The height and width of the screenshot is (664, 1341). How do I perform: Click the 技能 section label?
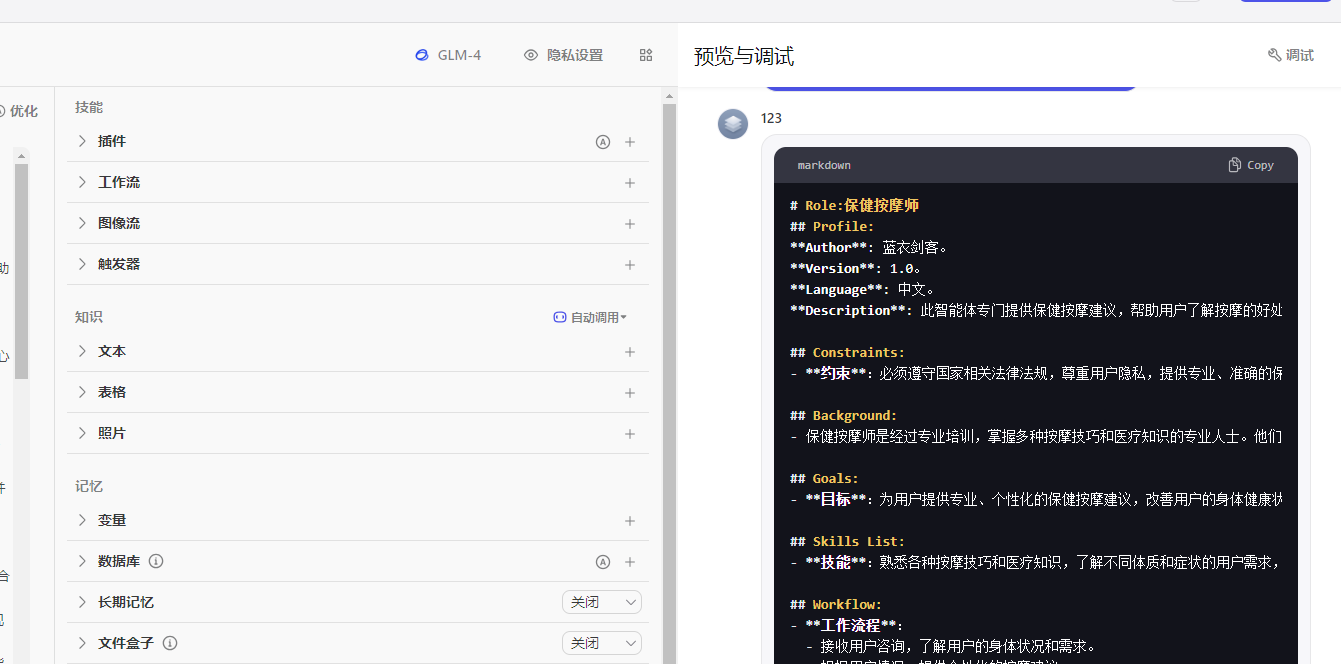click(89, 107)
